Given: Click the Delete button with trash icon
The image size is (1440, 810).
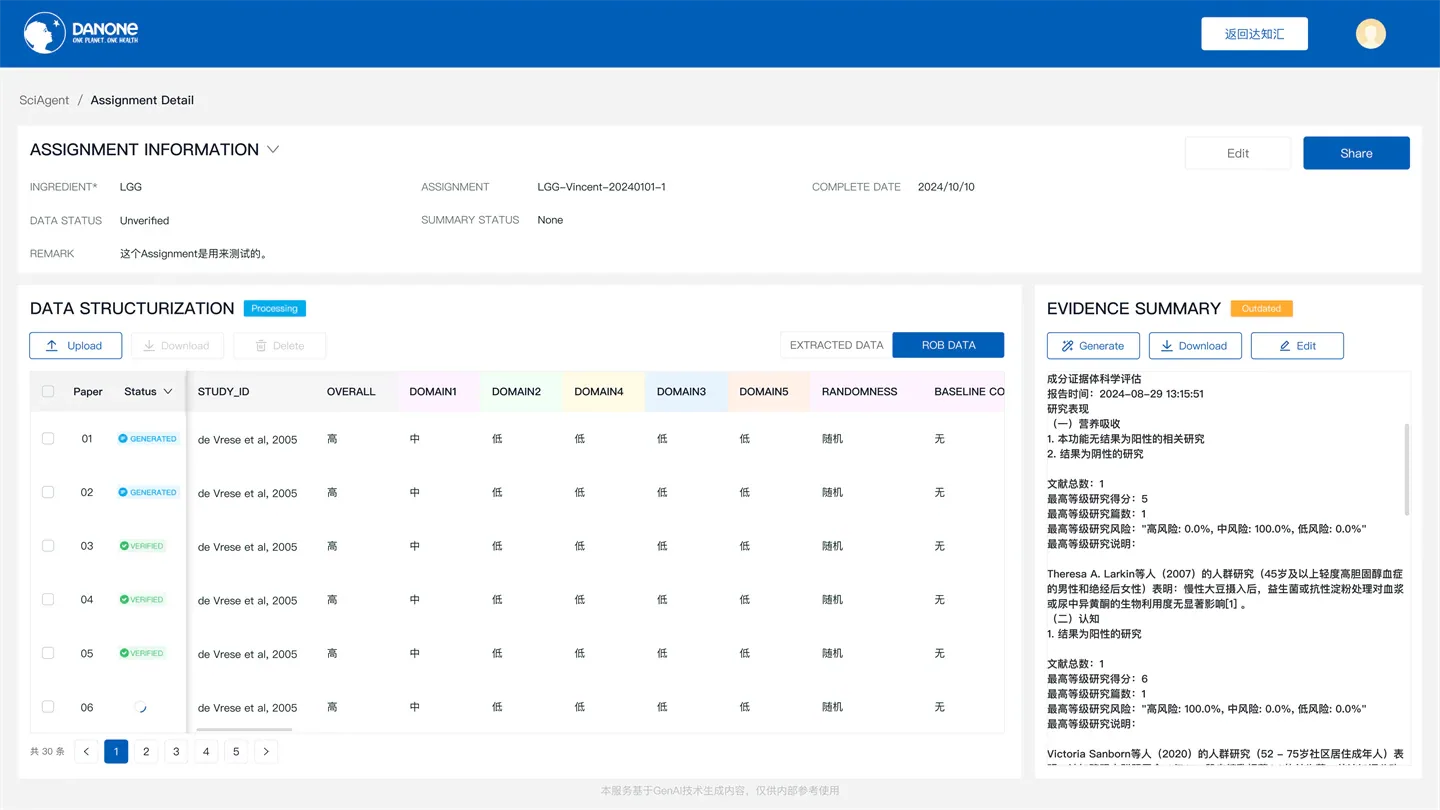Looking at the screenshot, I should pos(279,346).
